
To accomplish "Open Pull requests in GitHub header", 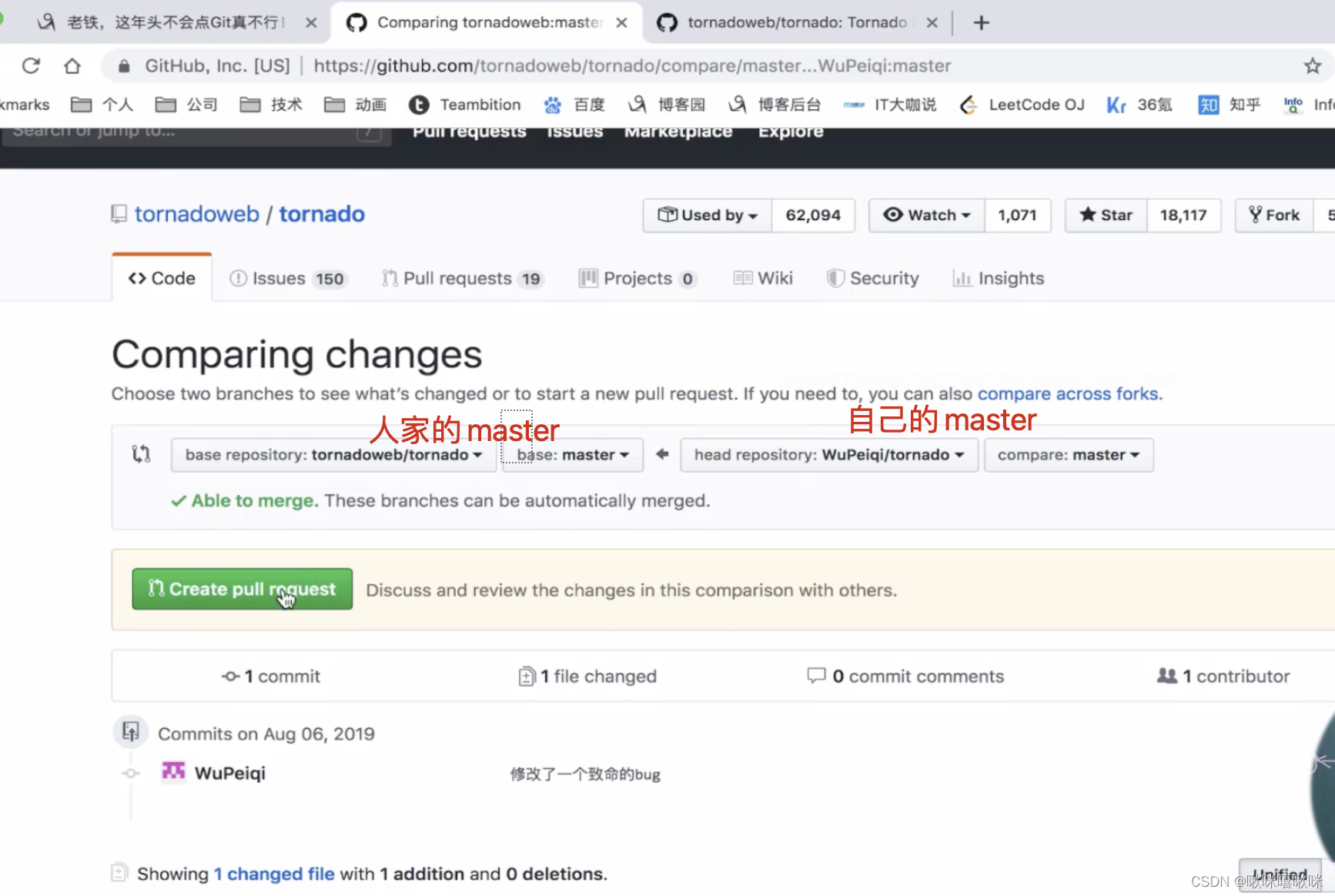I will [470, 132].
